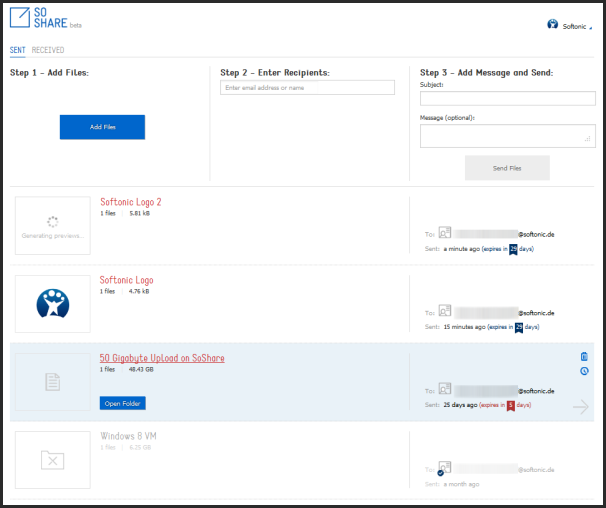This screenshot has height=508, width=606.
Task: Click the Send Files button
Action: click(507, 168)
